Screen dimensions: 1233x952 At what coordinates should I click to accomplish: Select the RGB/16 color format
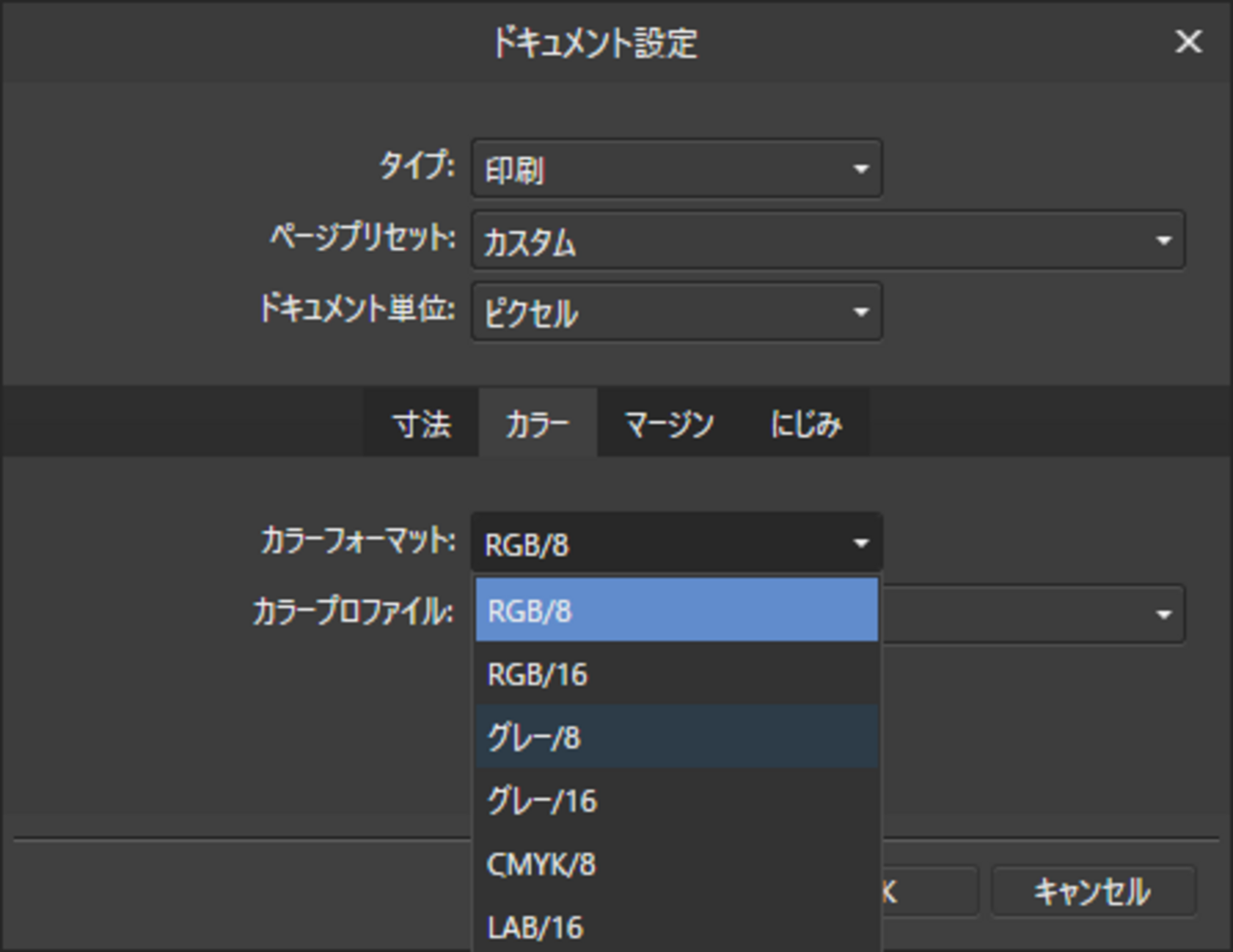675,674
